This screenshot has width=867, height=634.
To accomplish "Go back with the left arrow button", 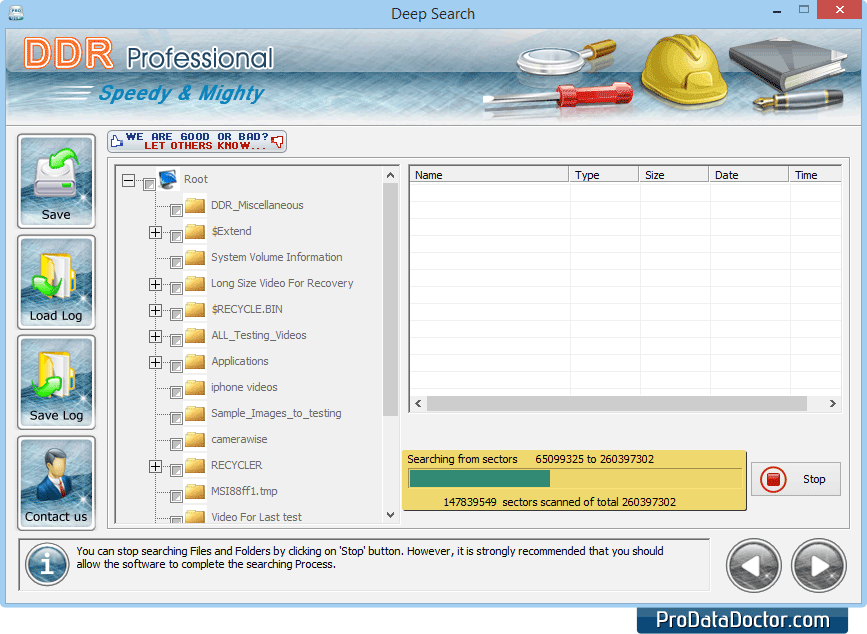I will (754, 565).
